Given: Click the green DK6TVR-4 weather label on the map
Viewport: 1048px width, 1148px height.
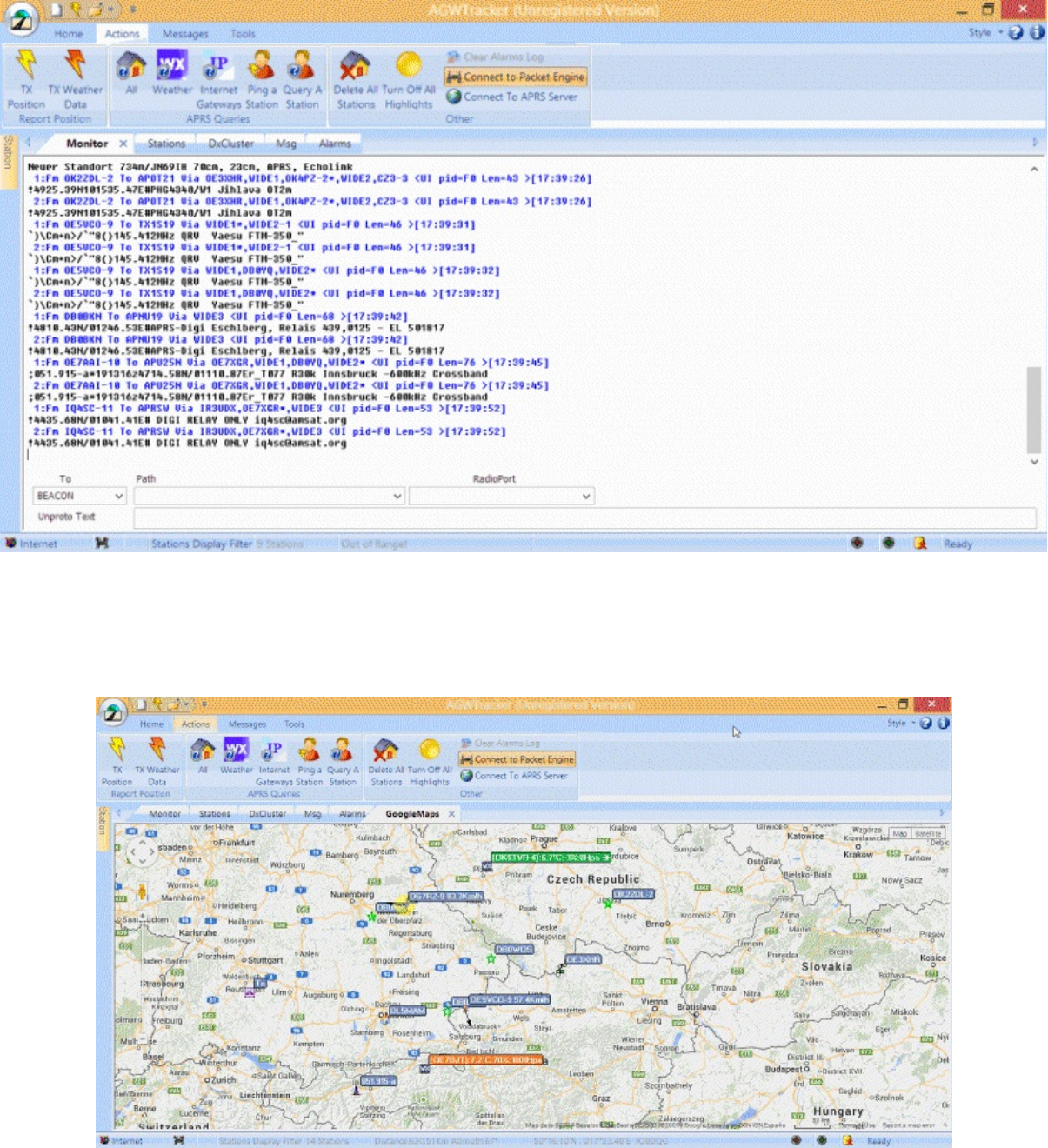Looking at the screenshot, I should pyautogui.click(x=551, y=858).
